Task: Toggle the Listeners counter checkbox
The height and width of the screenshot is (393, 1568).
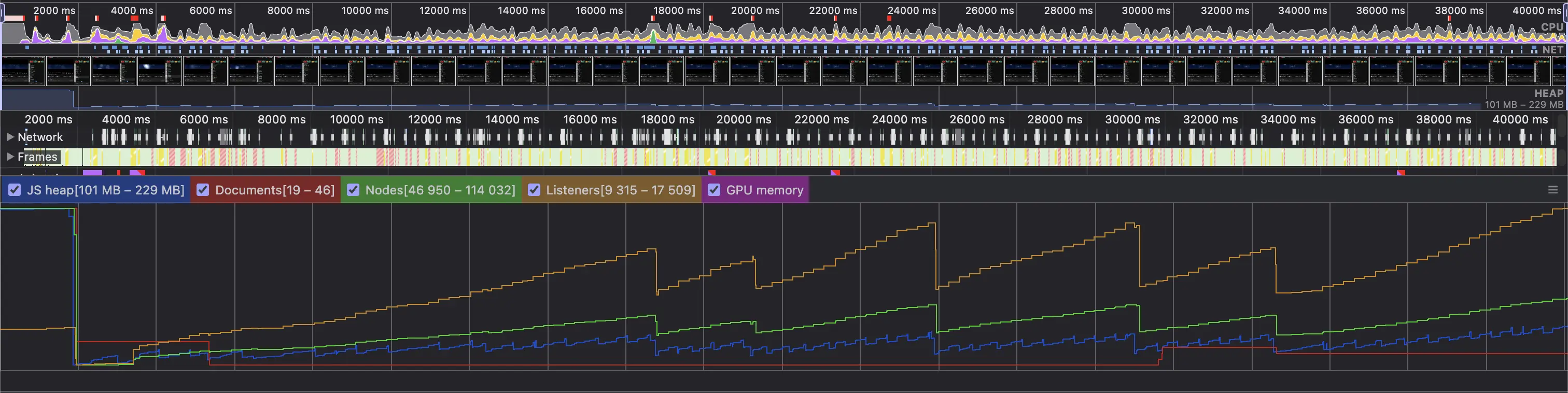Action: click(534, 190)
